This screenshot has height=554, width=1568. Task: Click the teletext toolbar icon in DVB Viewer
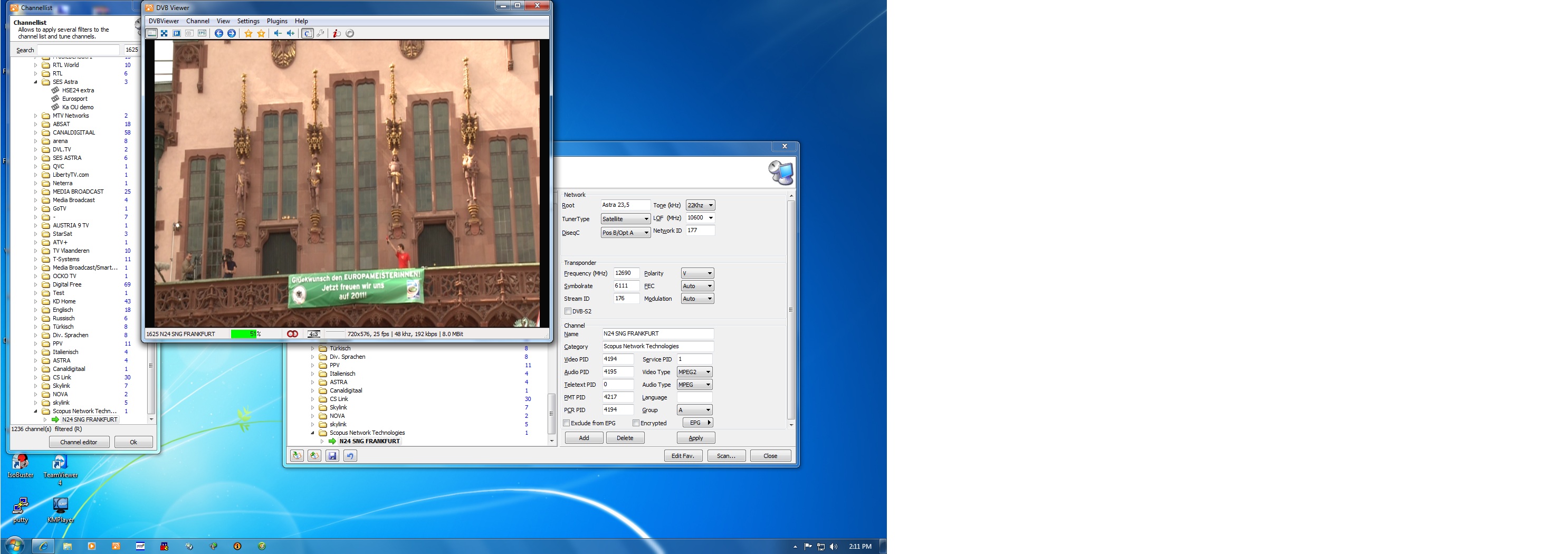coord(189,33)
